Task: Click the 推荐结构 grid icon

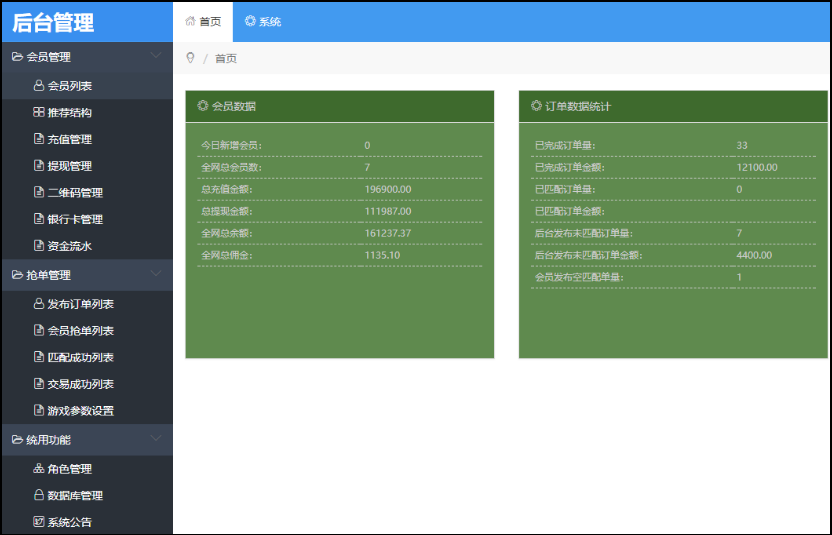Action: tap(39, 113)
